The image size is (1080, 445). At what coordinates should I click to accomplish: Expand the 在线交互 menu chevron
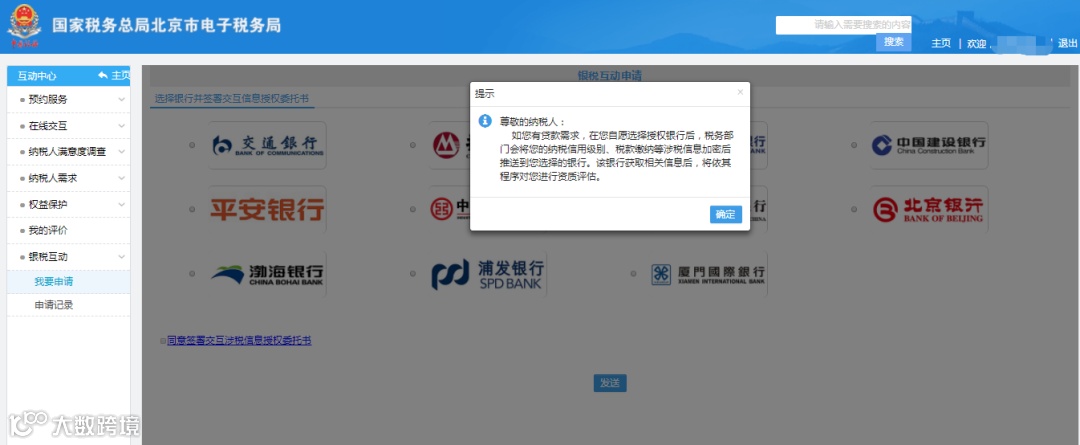click(x=122, y=125)
